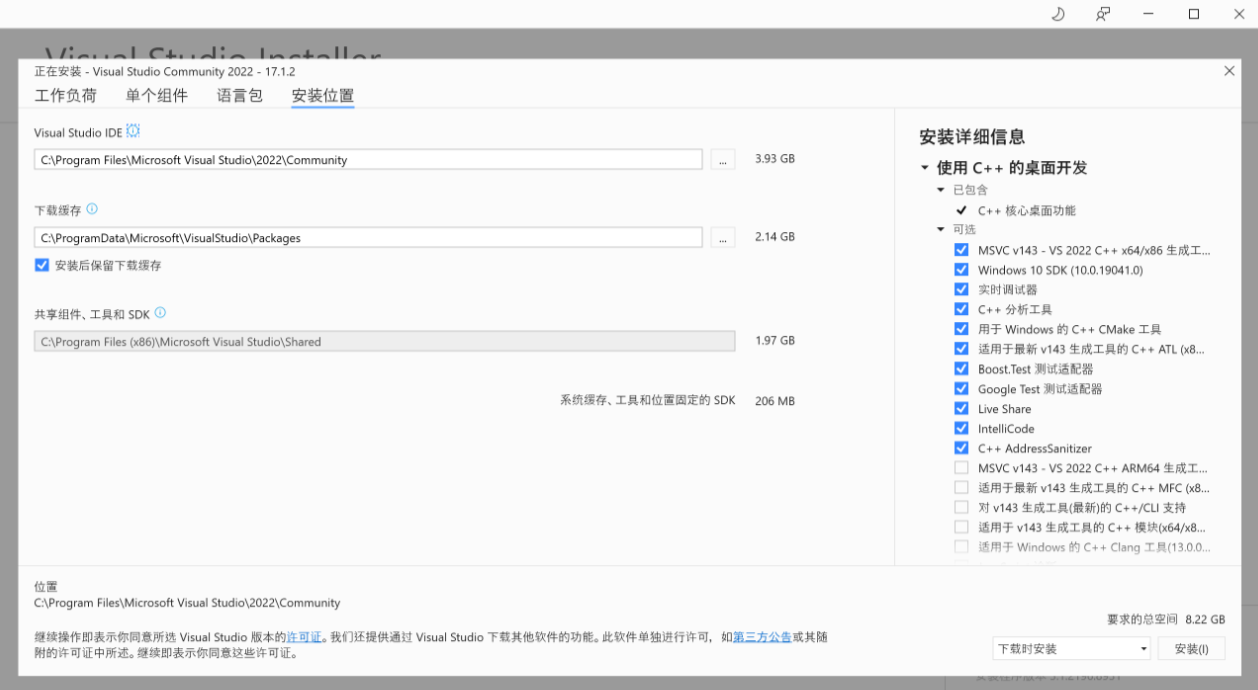The width and height of the screenshot is (1258, 690).
Task: Toggle C++ 分析工具 checkbox
Action: (961, 309)
